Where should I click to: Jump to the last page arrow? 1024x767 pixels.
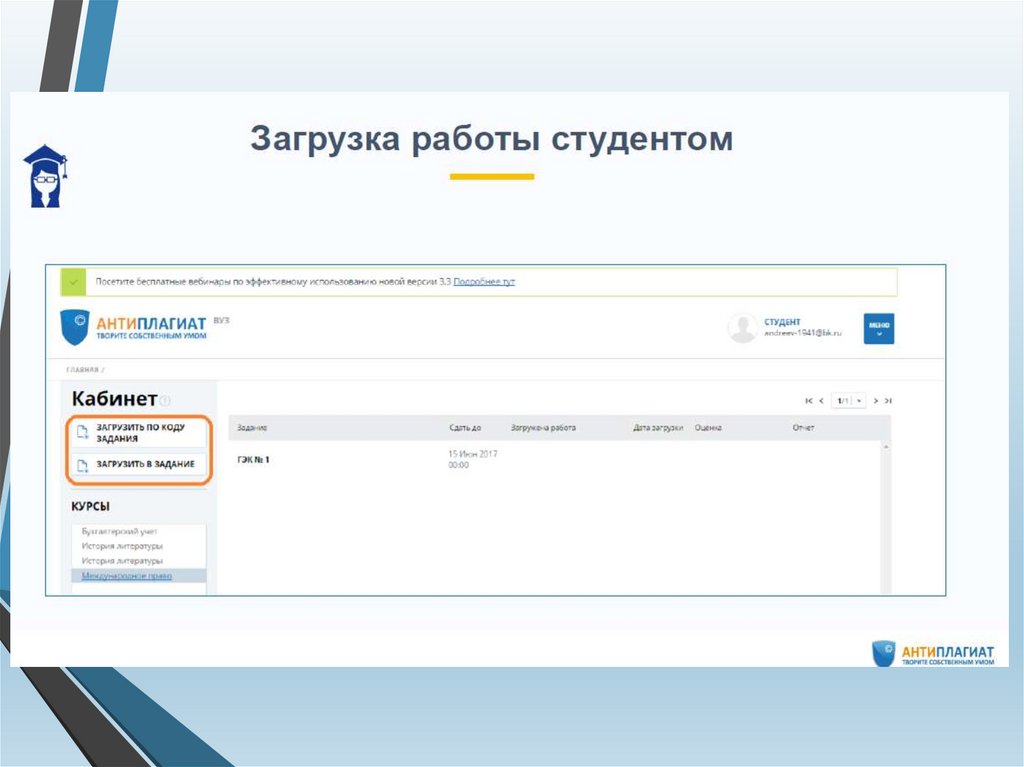(888, 401)
